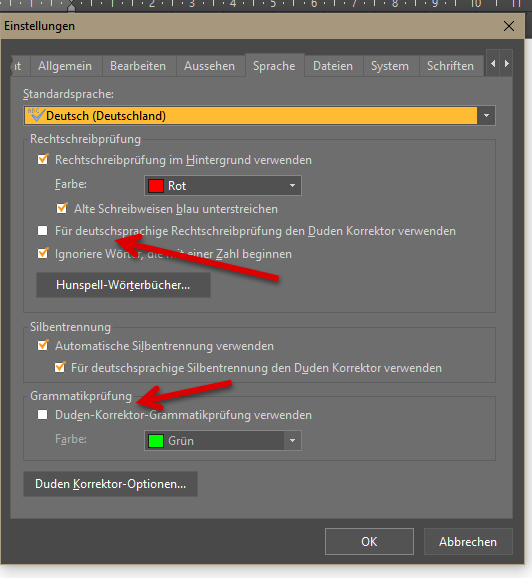The image size is (532, 578).
Task: Enable Duden Korrektor for German spell checking
Action: 43,231
